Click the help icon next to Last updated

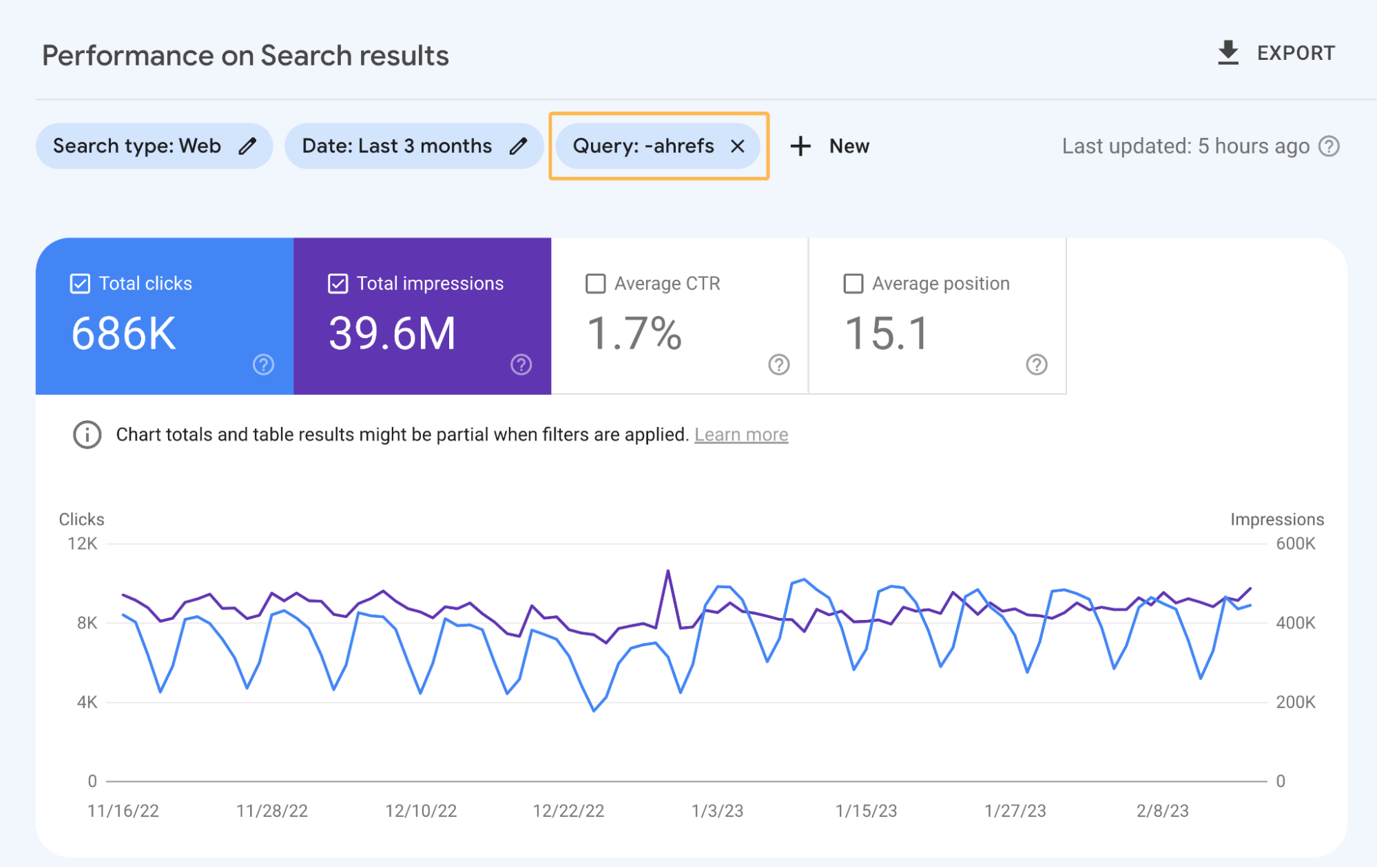point(1331,146)
